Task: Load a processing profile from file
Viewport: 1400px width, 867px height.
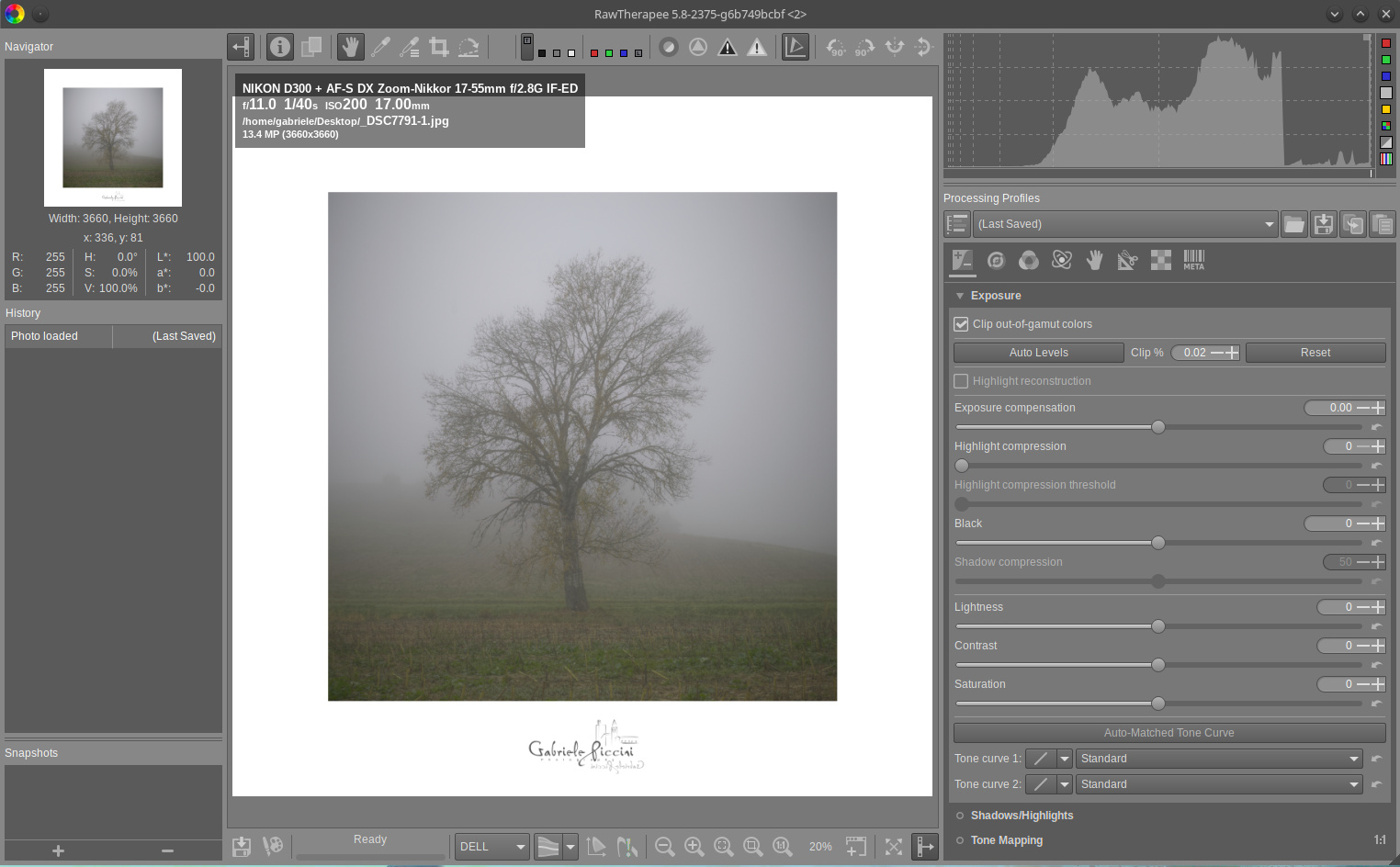Action: (1293, 224)
